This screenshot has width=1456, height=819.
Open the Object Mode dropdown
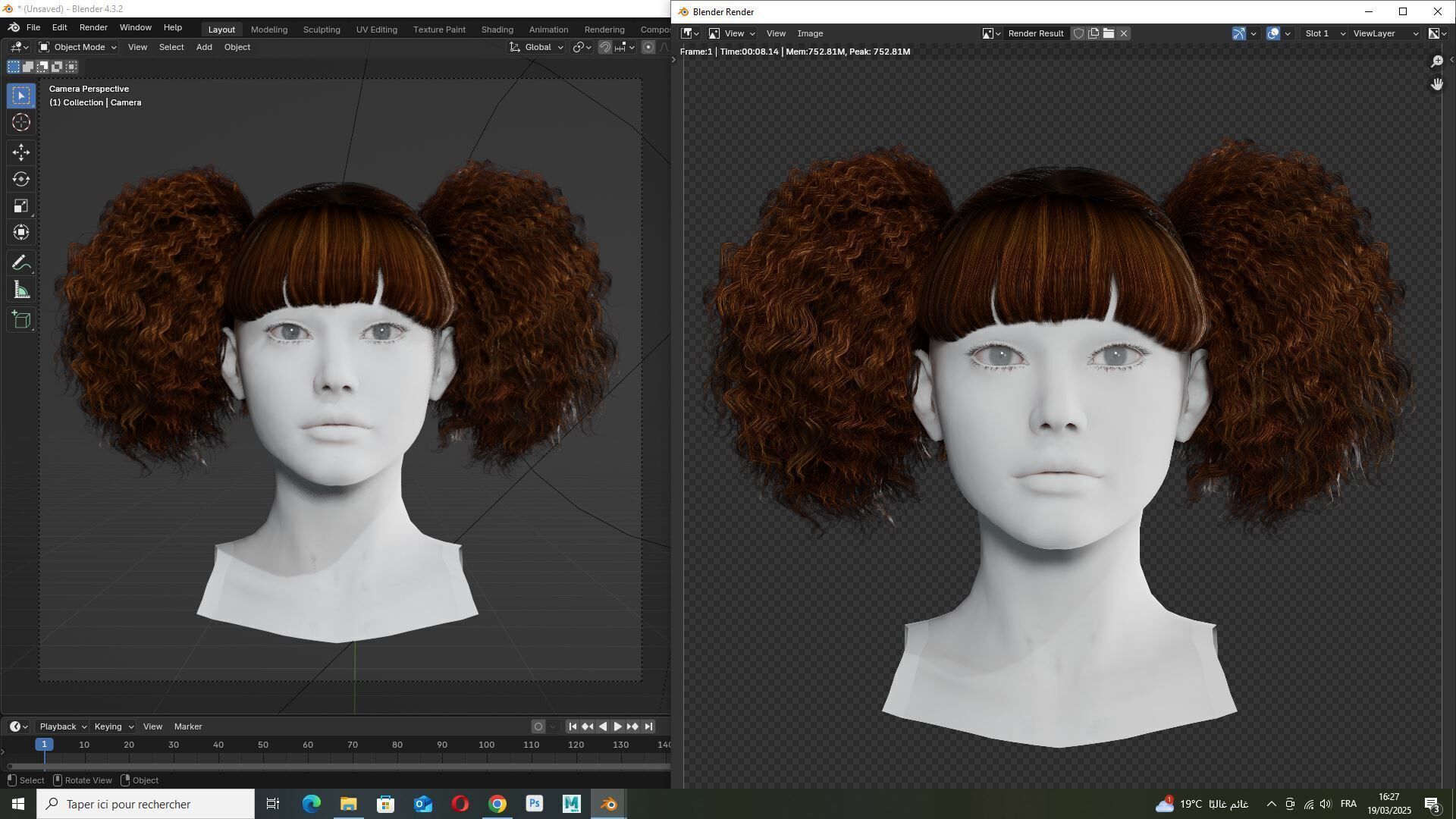77,47
